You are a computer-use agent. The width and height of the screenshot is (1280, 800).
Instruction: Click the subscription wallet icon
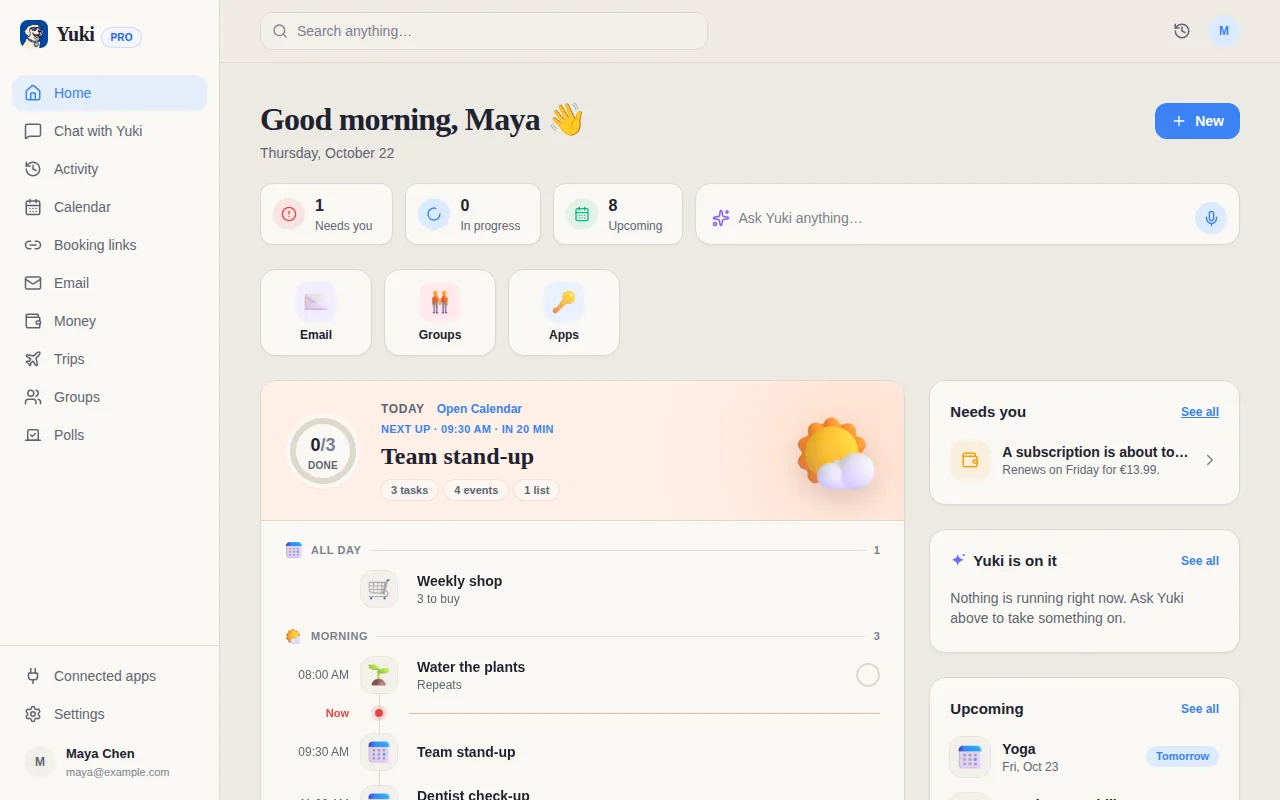(x=970, y=460)
